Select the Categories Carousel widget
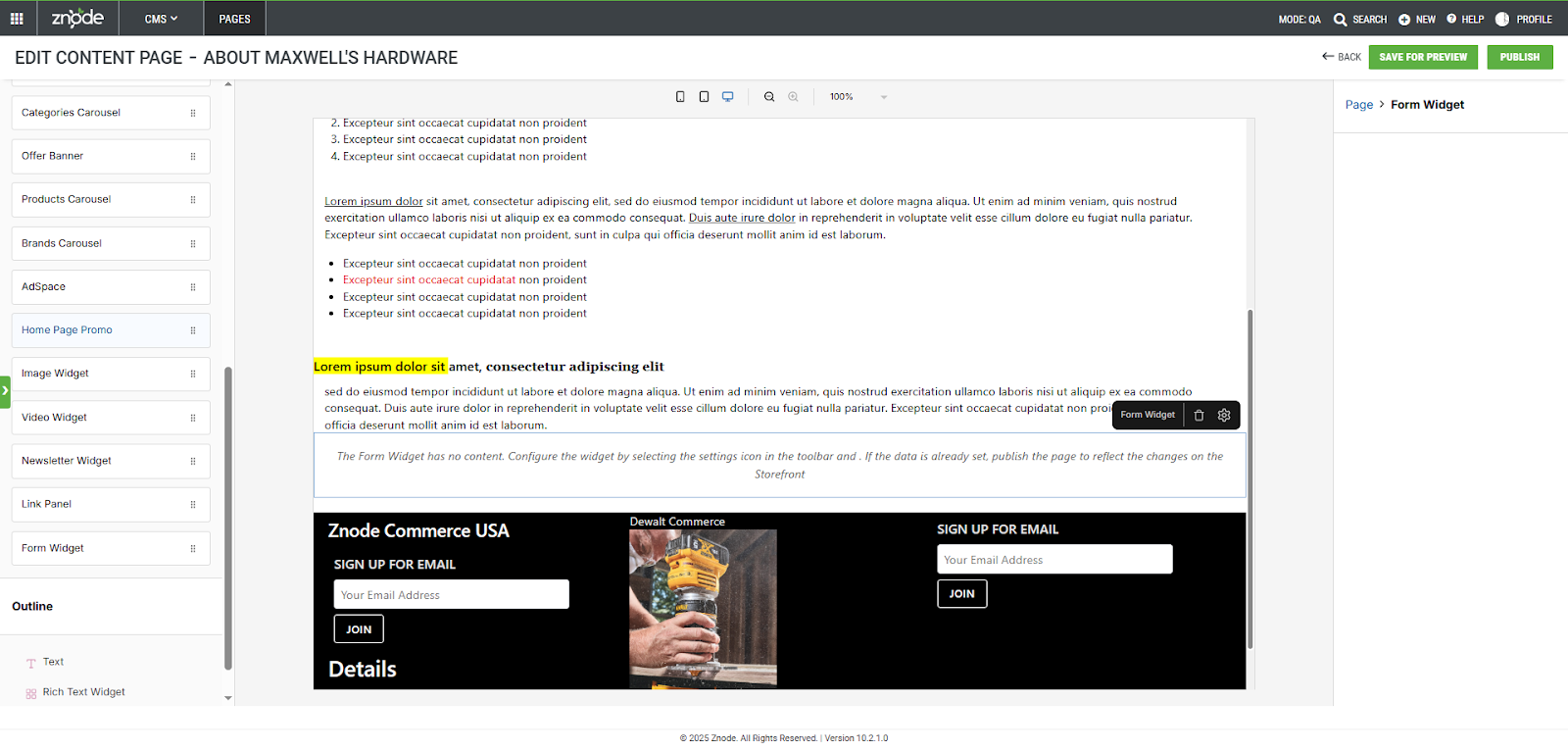This screenshot has width=1568, height=751. tap(111, 113)
